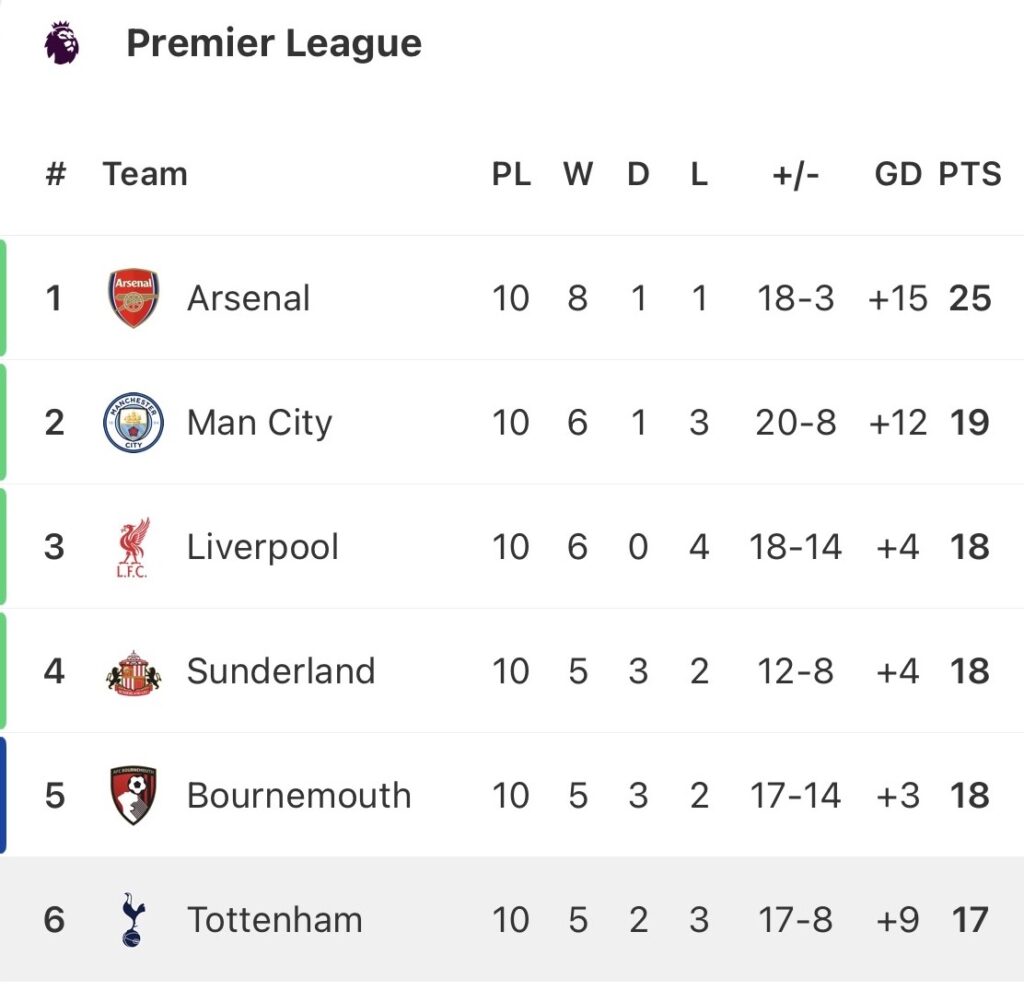
Task: Open the Premier League title link
Action: point(274,43)
